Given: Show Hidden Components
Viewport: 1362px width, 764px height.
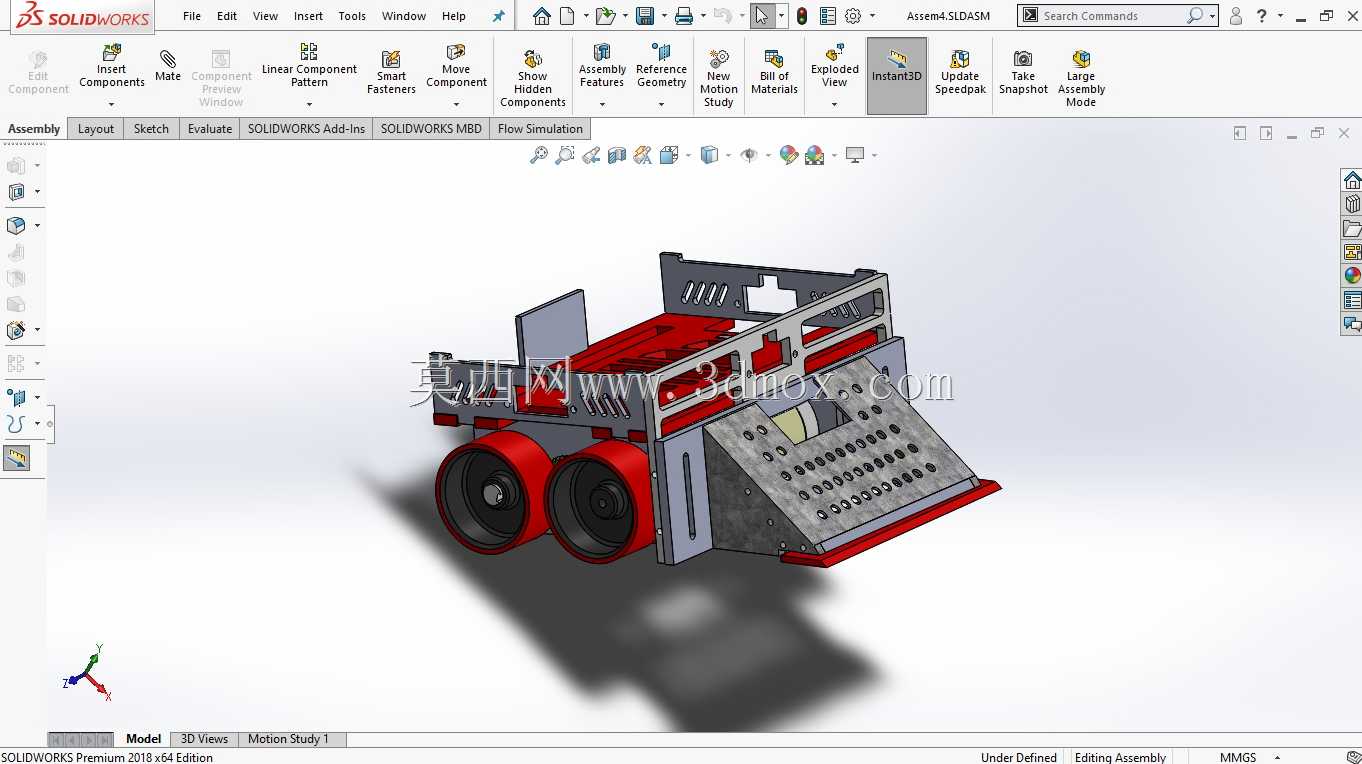Looking at the screenshot, I should click(x=533, y=78).
